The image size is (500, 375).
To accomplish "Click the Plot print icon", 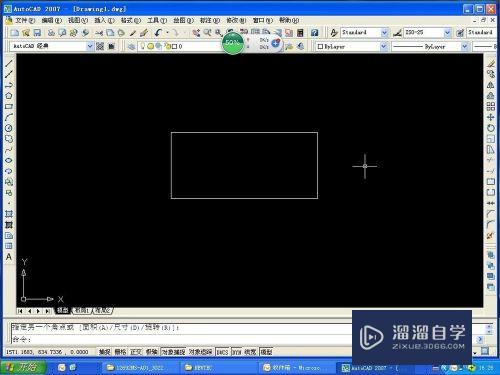I will point(51,33).
